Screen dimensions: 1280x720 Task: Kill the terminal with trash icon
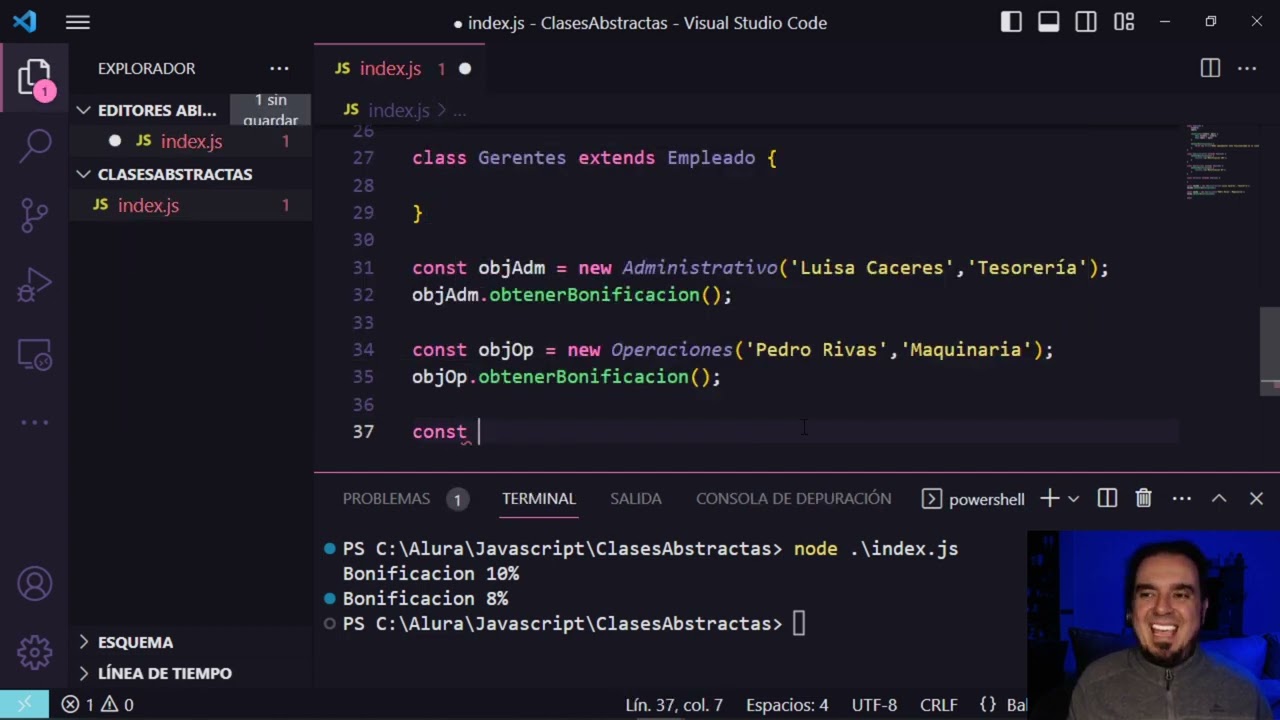[x=1144, y=498]
